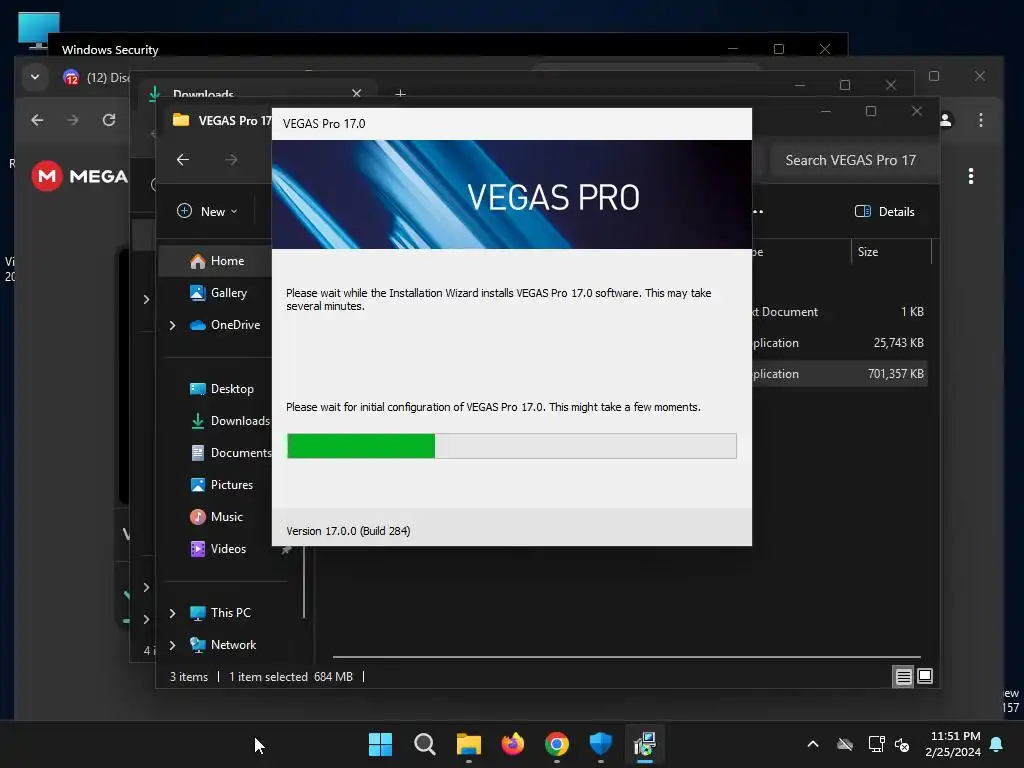Viewport: 1024px width, 768px height.
Task: Switch to details list view icon
Action: (903, 677)
